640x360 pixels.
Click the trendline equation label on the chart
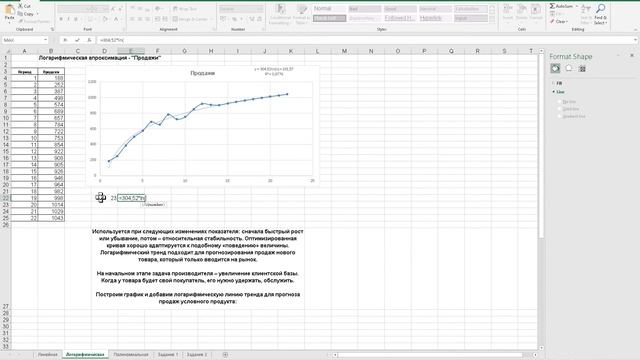pos(273,71)
